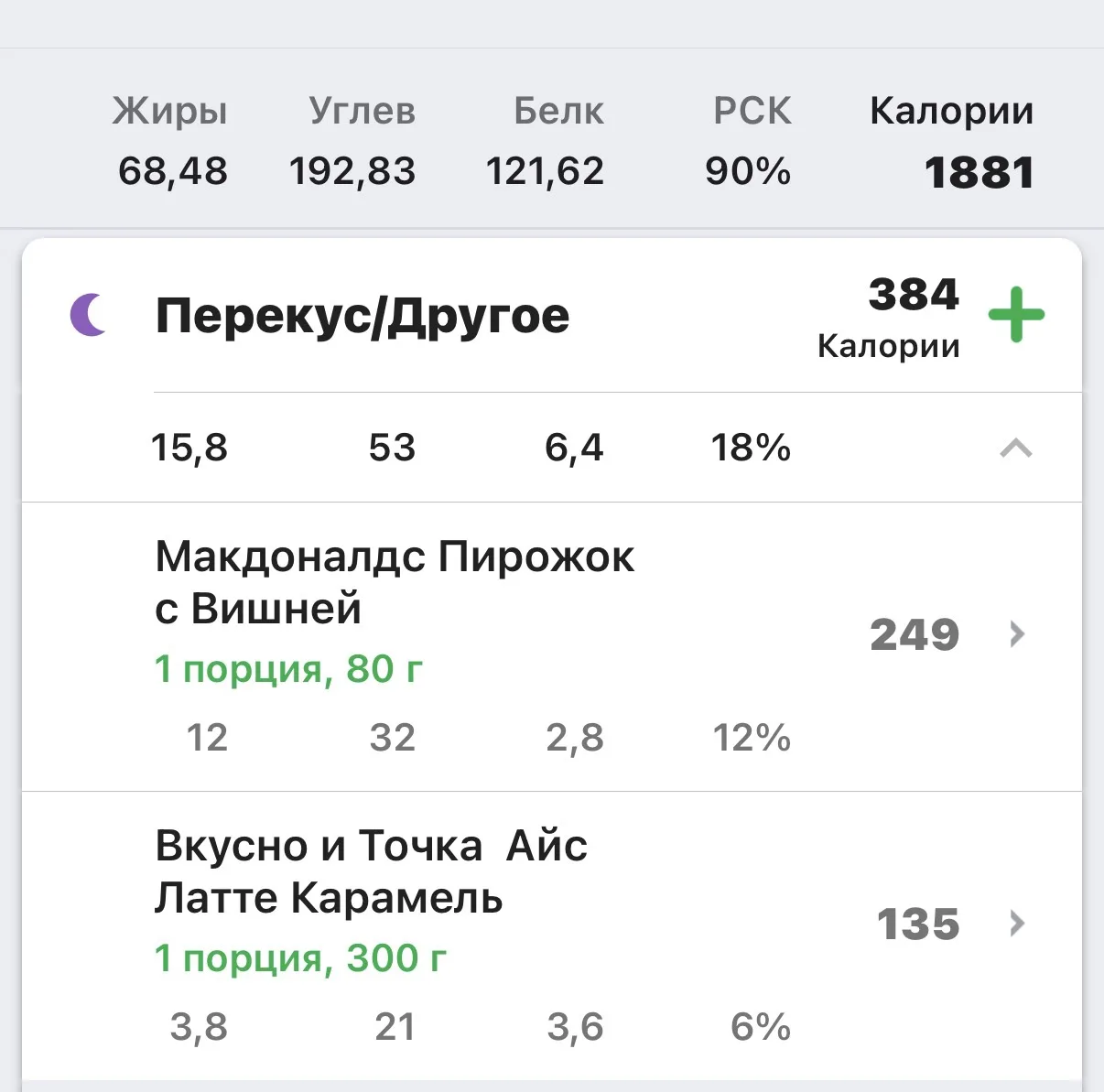Image resolution: width=1104 pixels, height=1092 pixels.
Task: Tap the 1 порция, 300 г serving text
Action: point(300,958)
